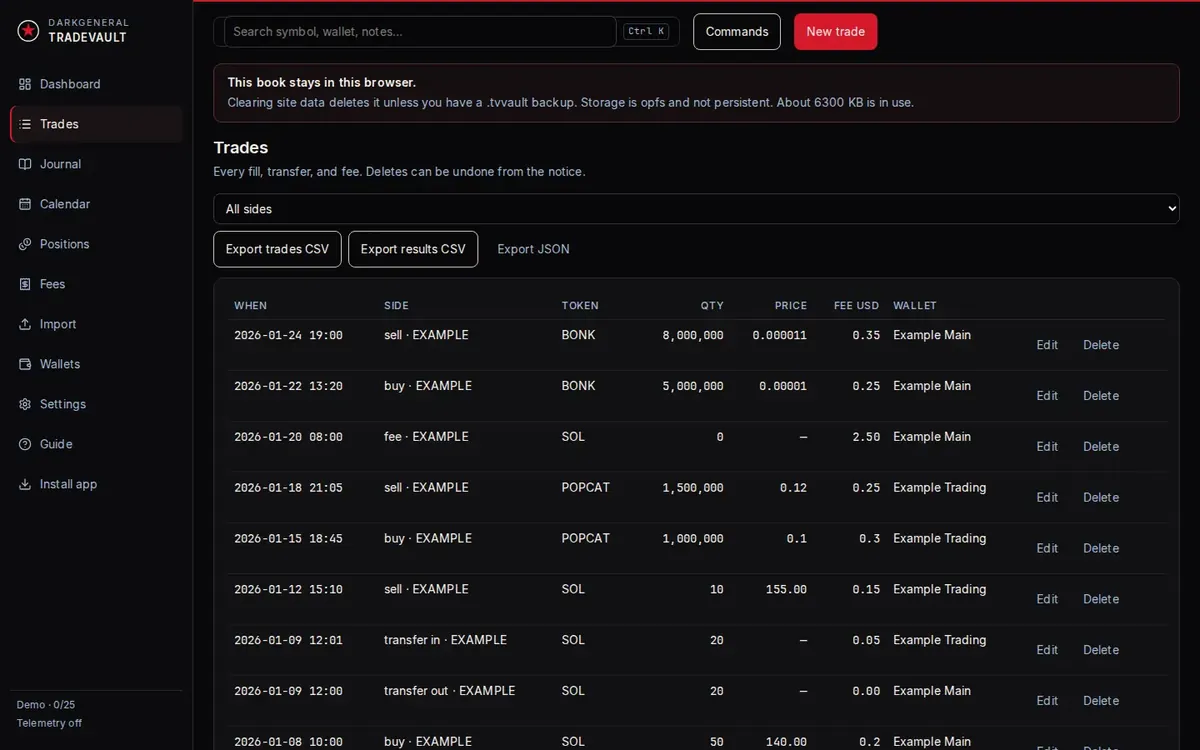Expand the All sides filter dropdown

[696, 209]
